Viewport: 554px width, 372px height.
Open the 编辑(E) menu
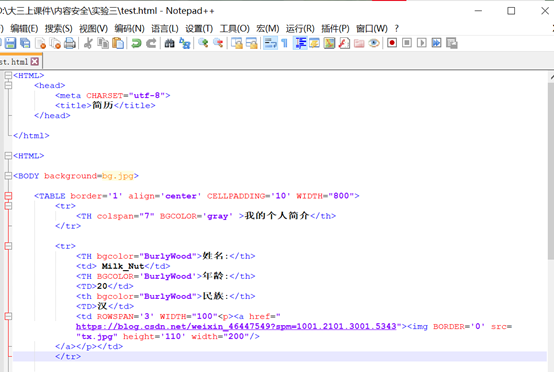pyautogui.click(x=24, y=28)
